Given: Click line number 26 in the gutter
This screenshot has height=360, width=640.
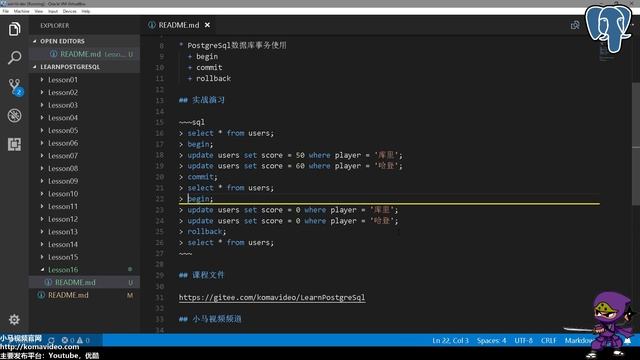Looking at the screenshot, I should pyautogui.click(x=160, y=242).
